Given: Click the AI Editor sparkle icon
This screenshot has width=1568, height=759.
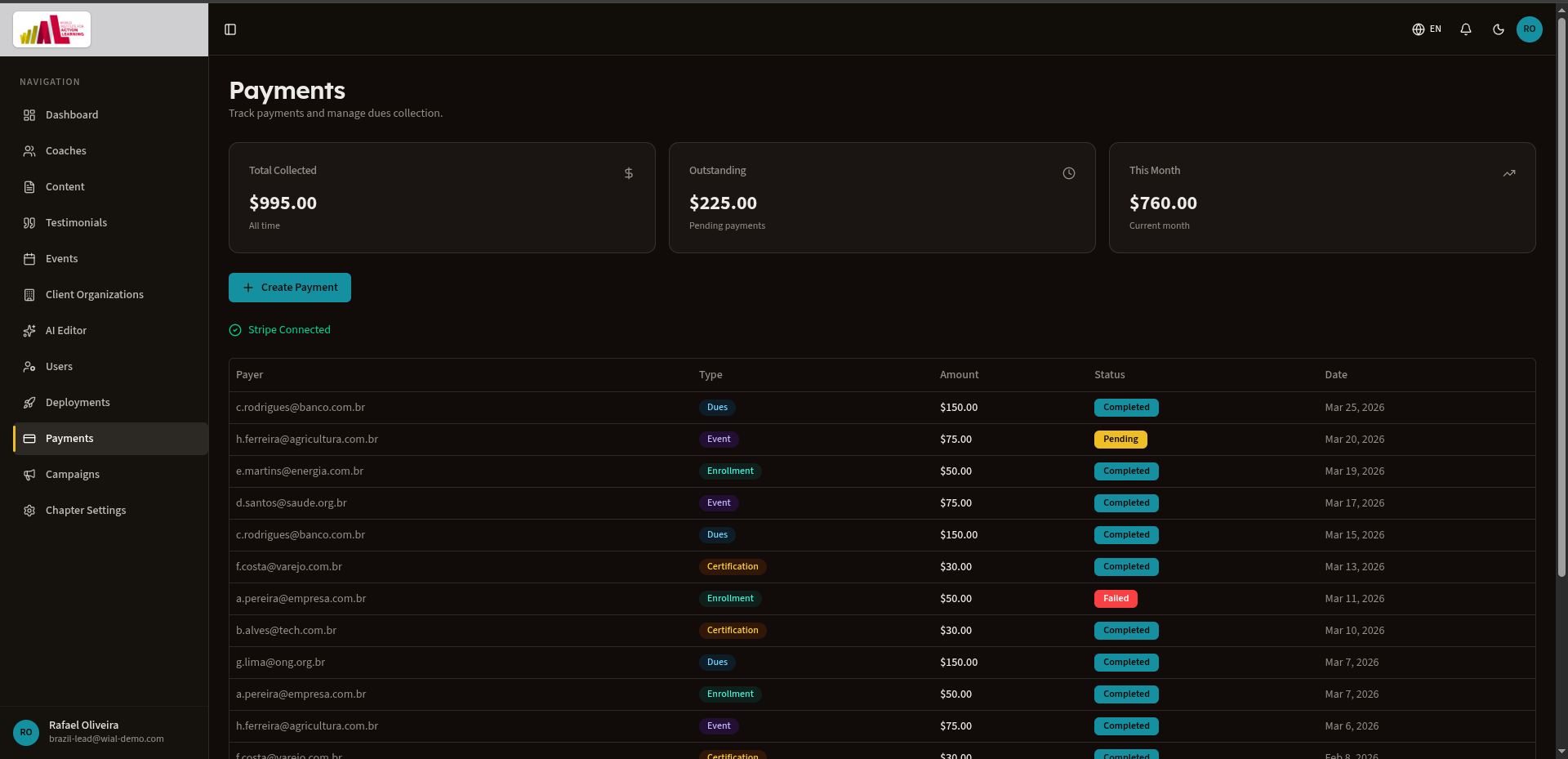Looking at the screenshot, I should [x=29, y=331].
